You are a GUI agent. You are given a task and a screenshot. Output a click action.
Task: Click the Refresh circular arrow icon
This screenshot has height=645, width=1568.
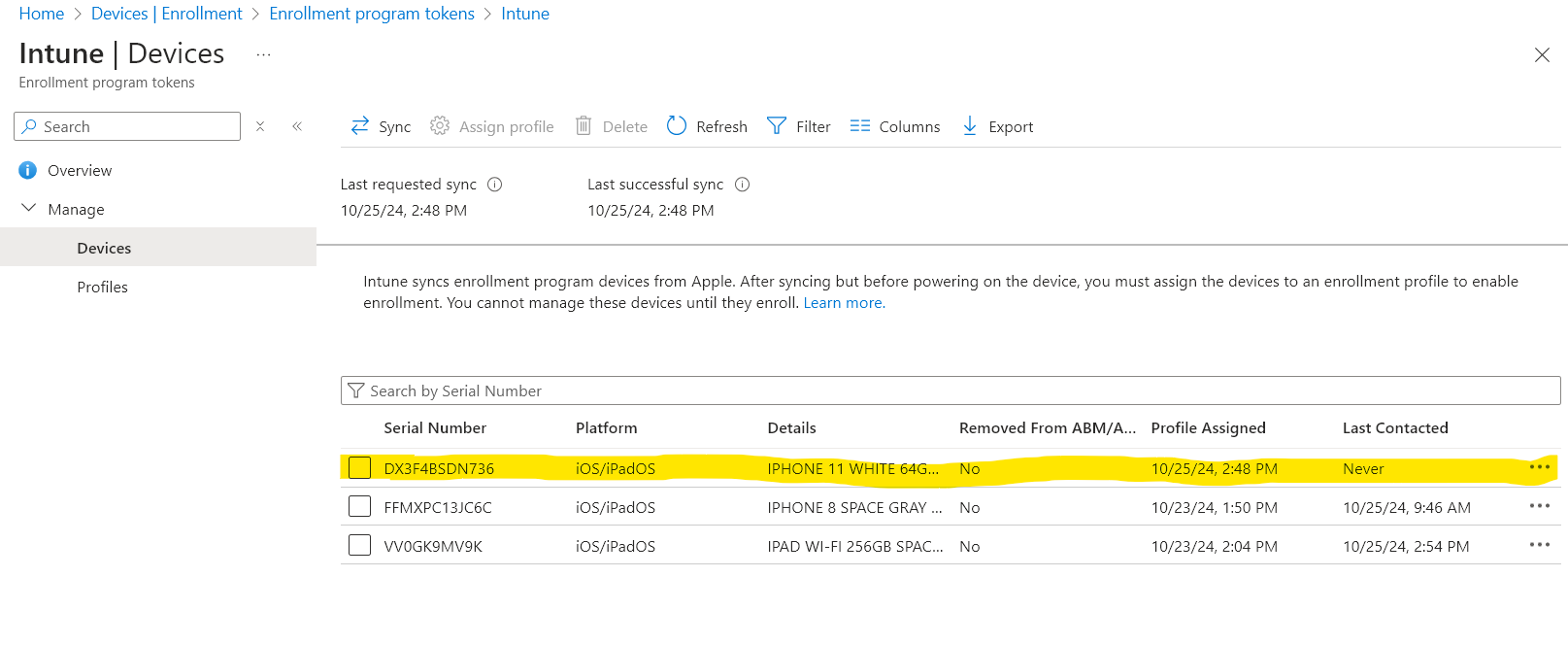677,126
